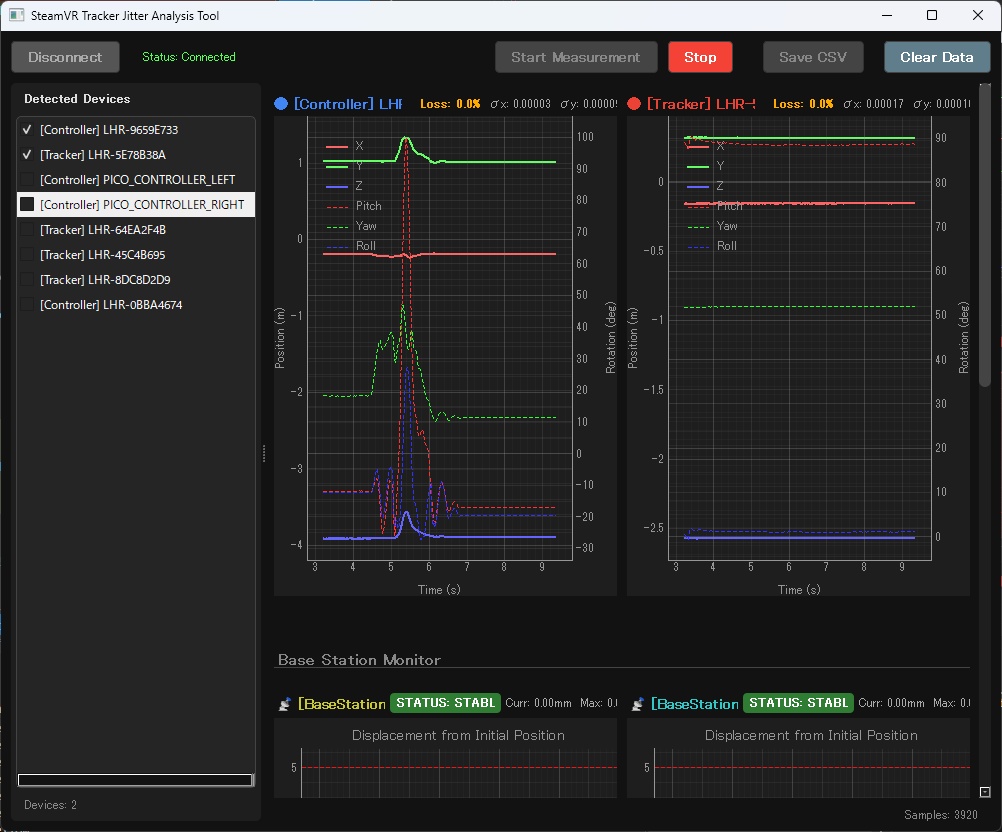Viewport: 1002px width, 832px height.
Task: Click the blue status dot next to [Controller] LHF
Action: pos(280,103)
